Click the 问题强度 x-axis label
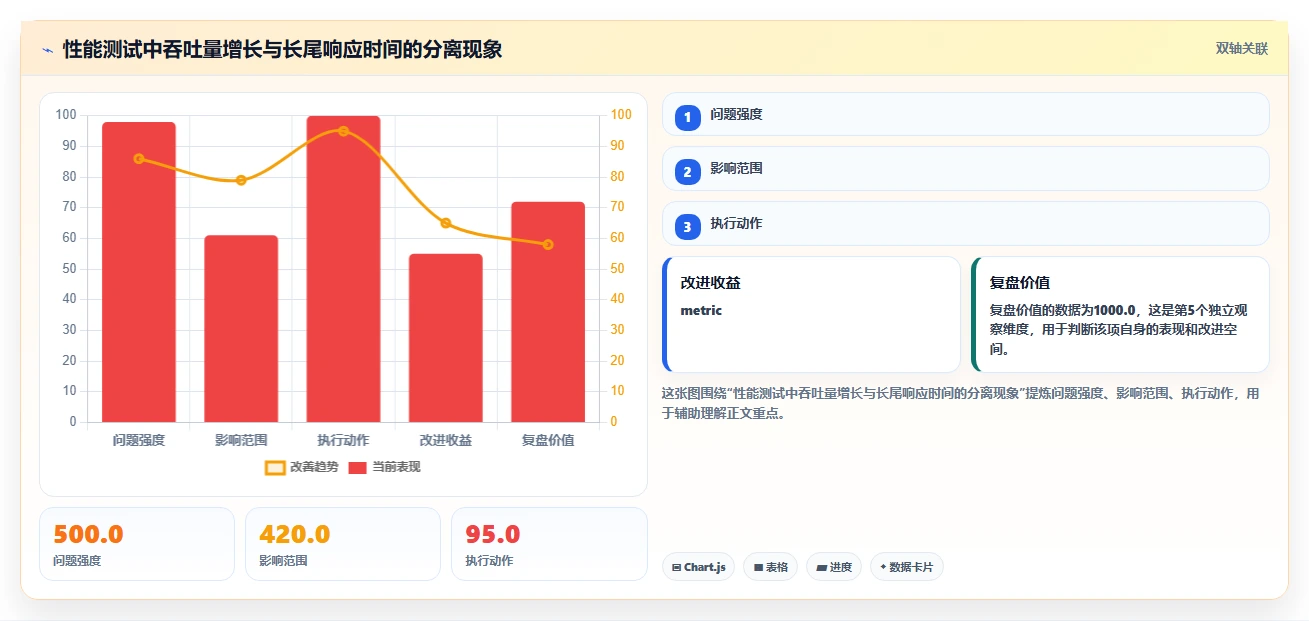The width and height of the screenshot is (1309, 621). [x=139, y=440]
